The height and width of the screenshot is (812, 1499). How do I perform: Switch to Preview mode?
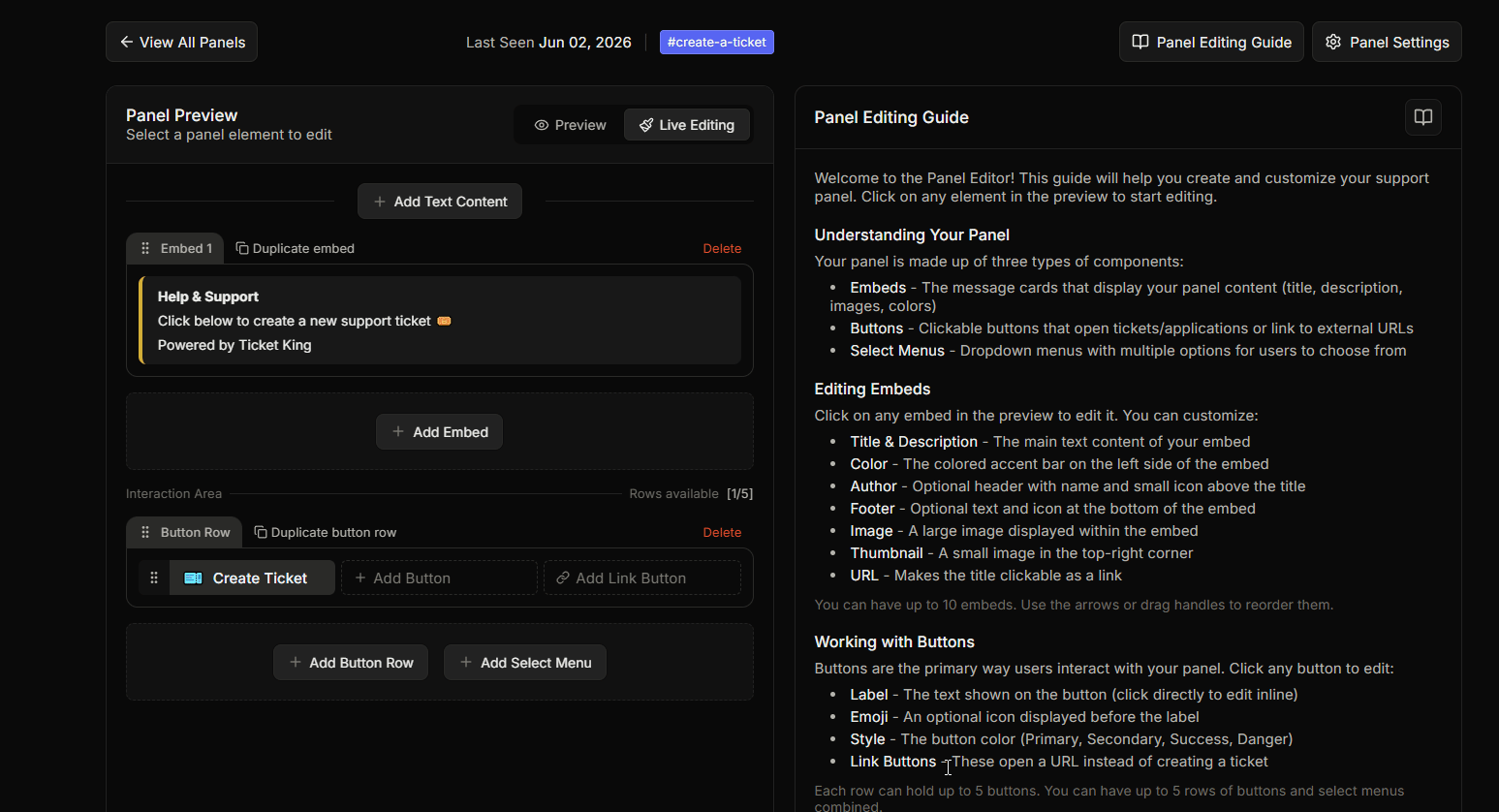(x=570, y=125)
